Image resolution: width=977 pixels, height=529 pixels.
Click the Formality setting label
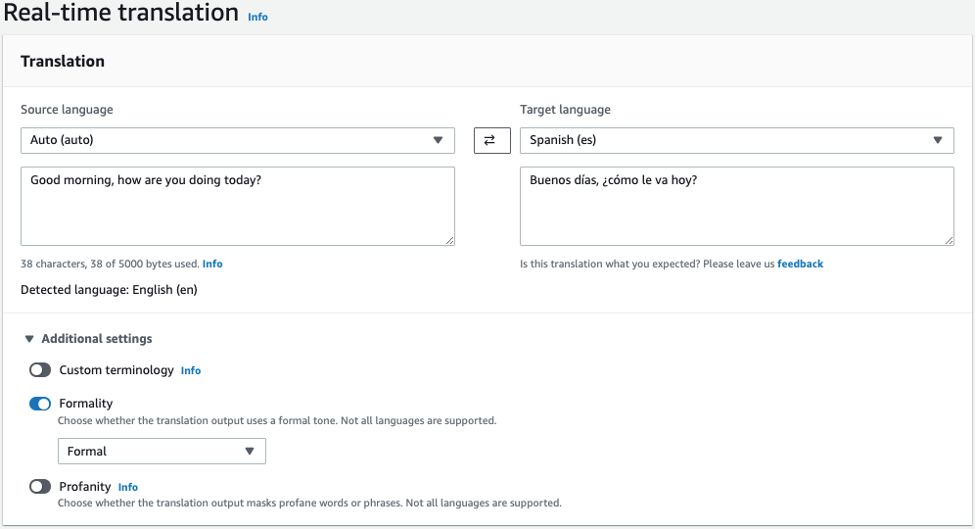(86, 404)
